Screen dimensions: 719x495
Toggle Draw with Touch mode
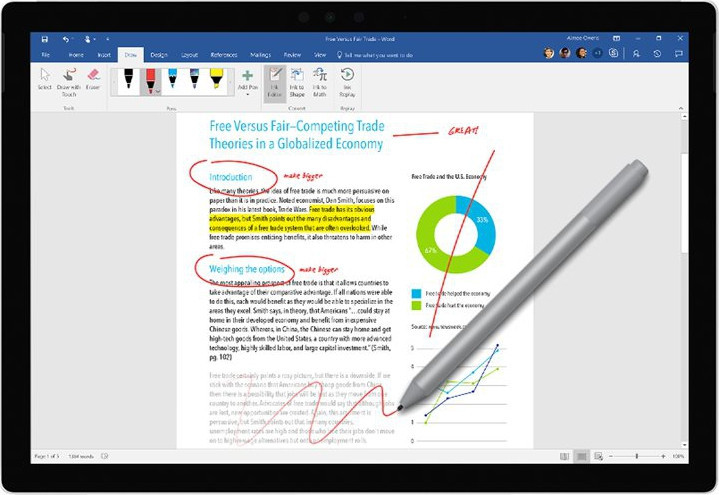(69, 79)
